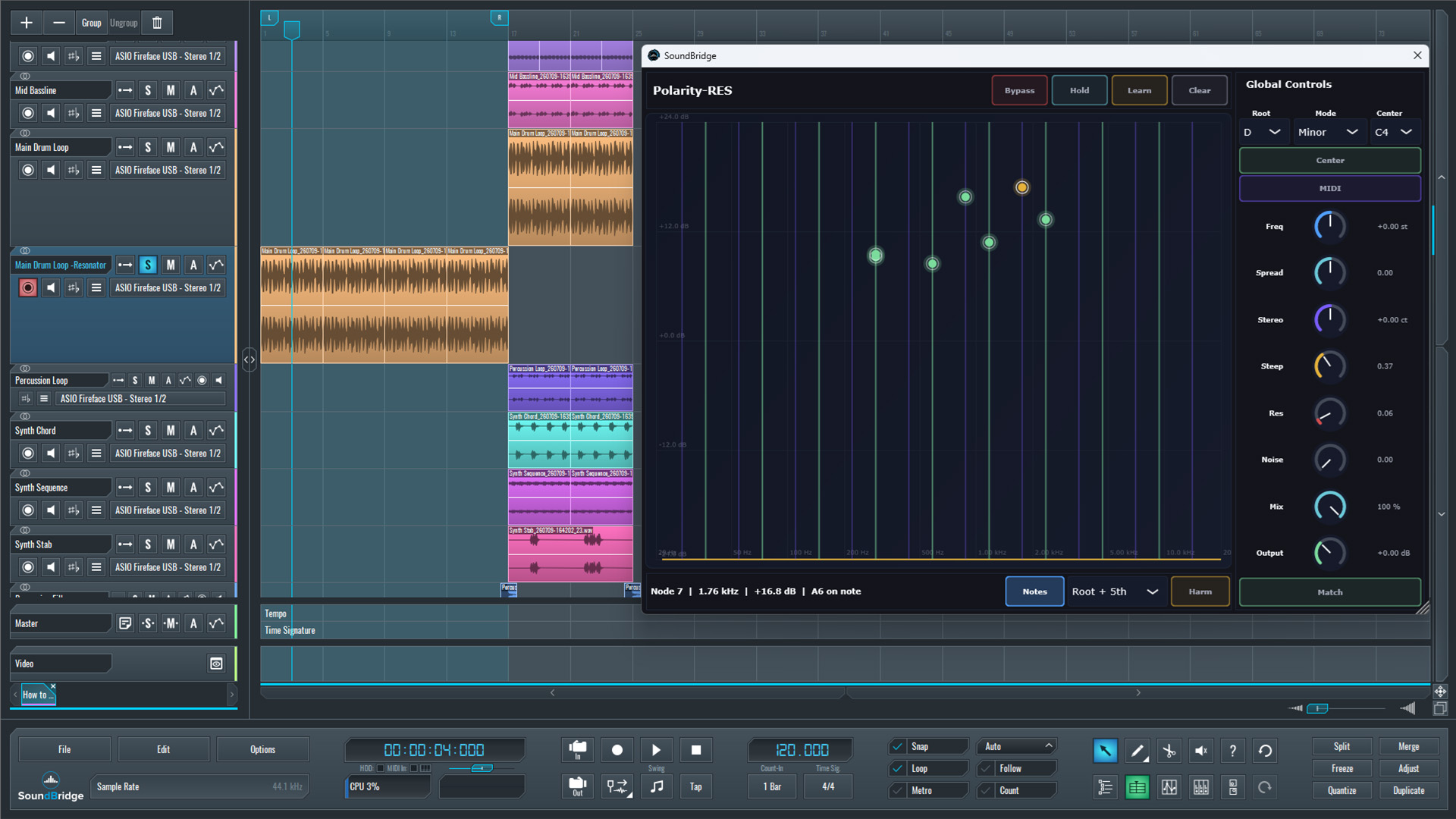Click the Punch In icon
This screenshot has width=1456, height=819.
pyautogui.click(x=577, y=750)
